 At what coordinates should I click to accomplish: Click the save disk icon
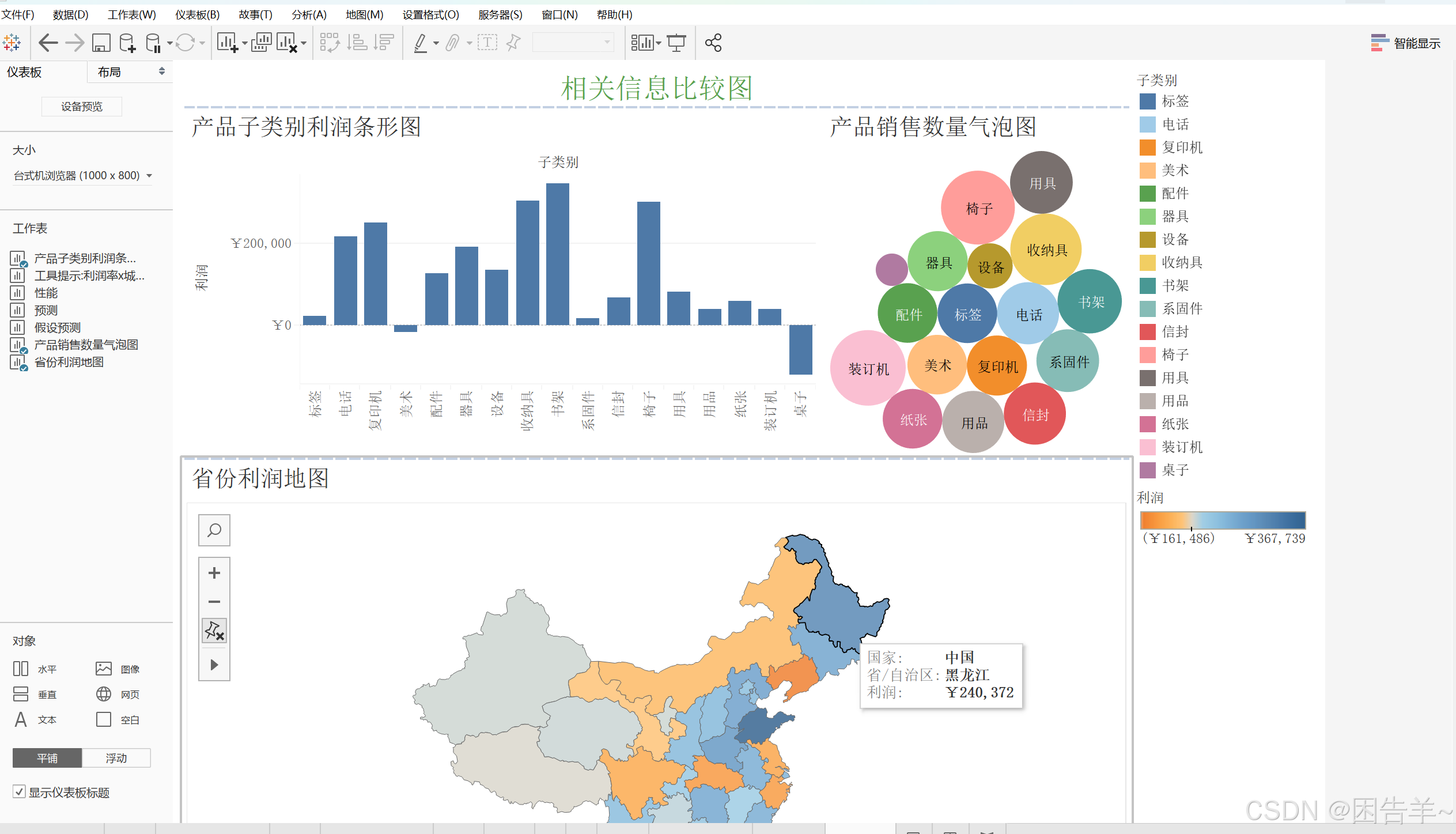coord(101,43)
